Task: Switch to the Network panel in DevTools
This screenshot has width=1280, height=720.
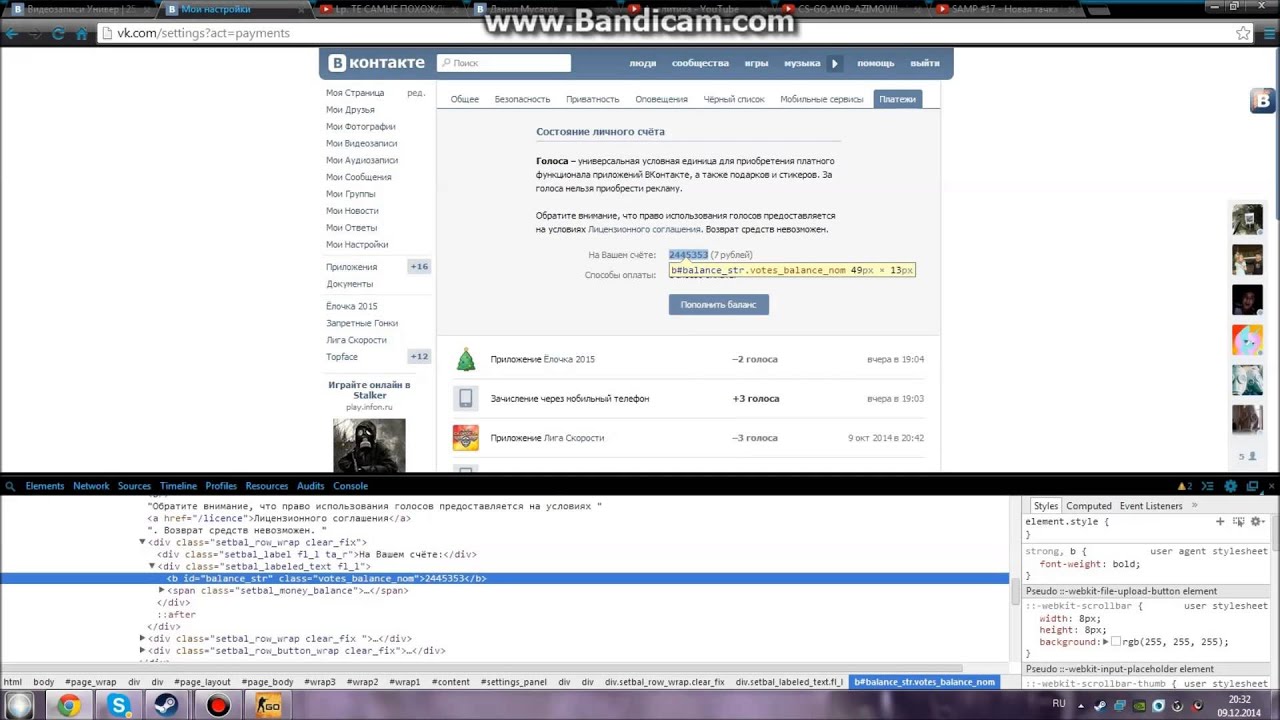Action: coord(91,486)
